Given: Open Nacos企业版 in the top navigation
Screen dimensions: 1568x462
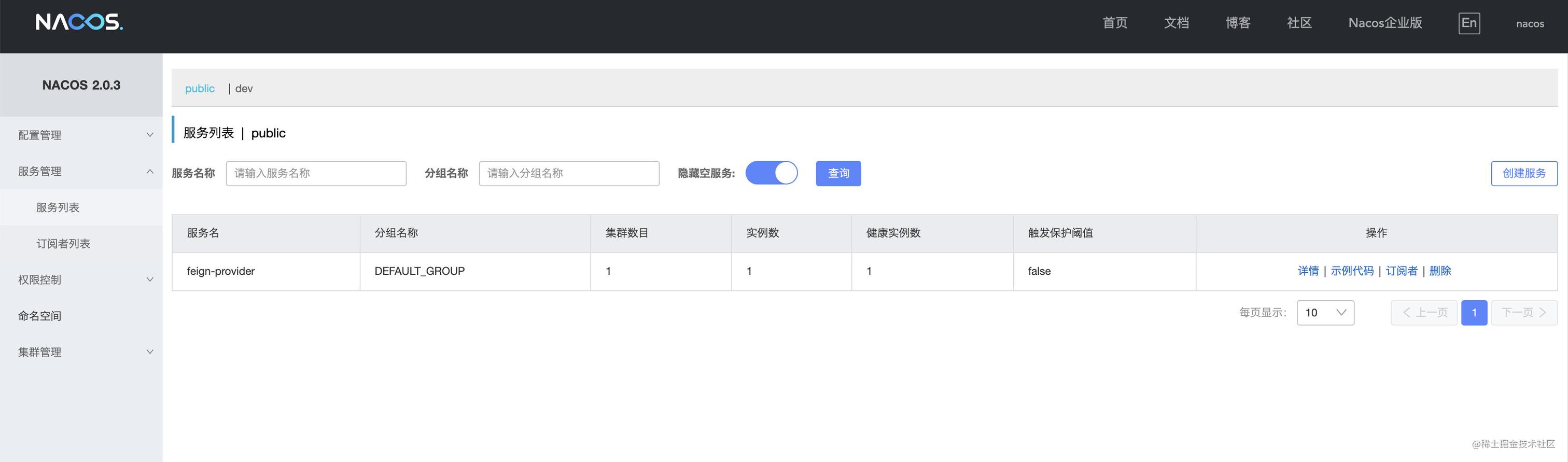Looking at the screenshot, I should (1385, 22).
